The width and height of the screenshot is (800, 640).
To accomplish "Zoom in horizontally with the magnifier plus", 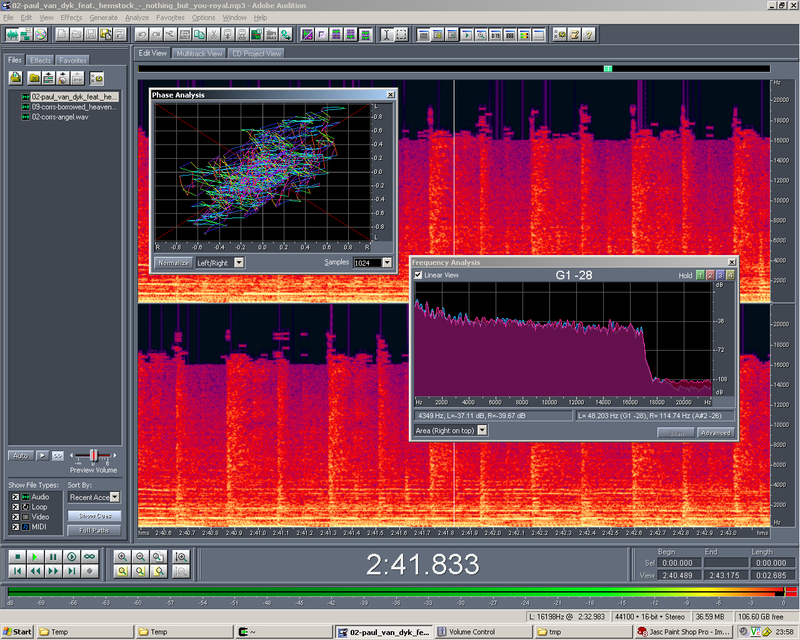I will tap(122, 556).
